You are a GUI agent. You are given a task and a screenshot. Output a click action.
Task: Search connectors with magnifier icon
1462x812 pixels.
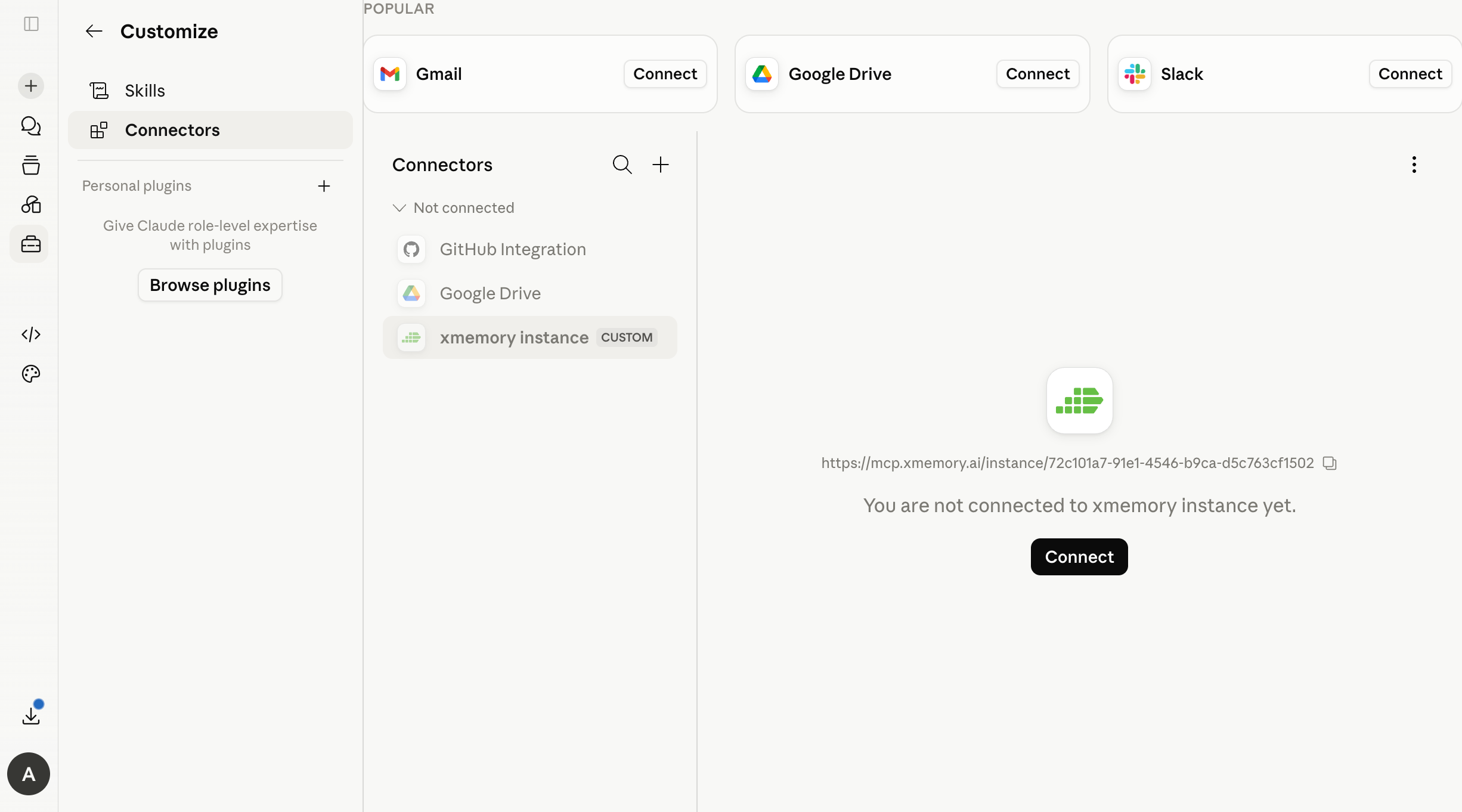coord(622,165)
